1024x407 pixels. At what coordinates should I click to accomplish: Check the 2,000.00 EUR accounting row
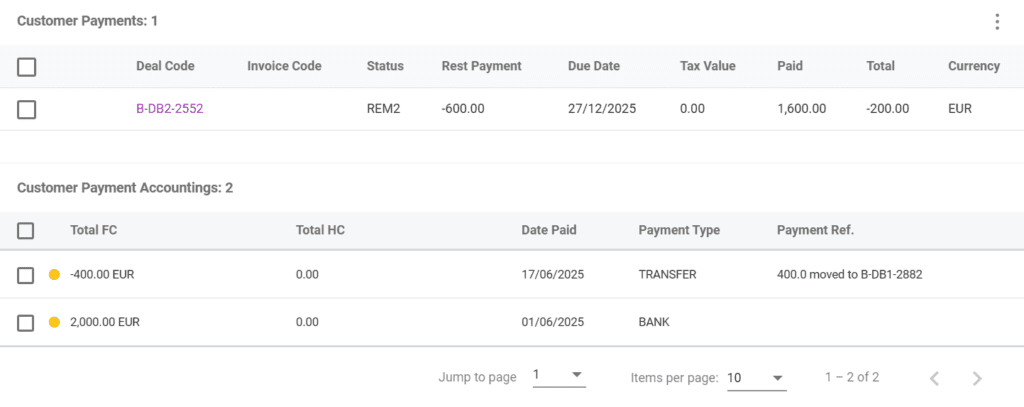tap(27, 322)
